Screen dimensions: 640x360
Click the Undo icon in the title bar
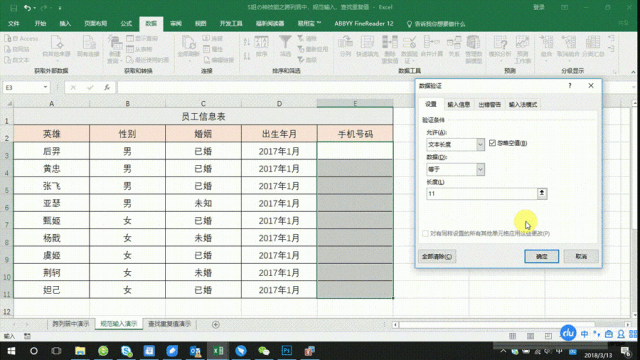(27, 8)
